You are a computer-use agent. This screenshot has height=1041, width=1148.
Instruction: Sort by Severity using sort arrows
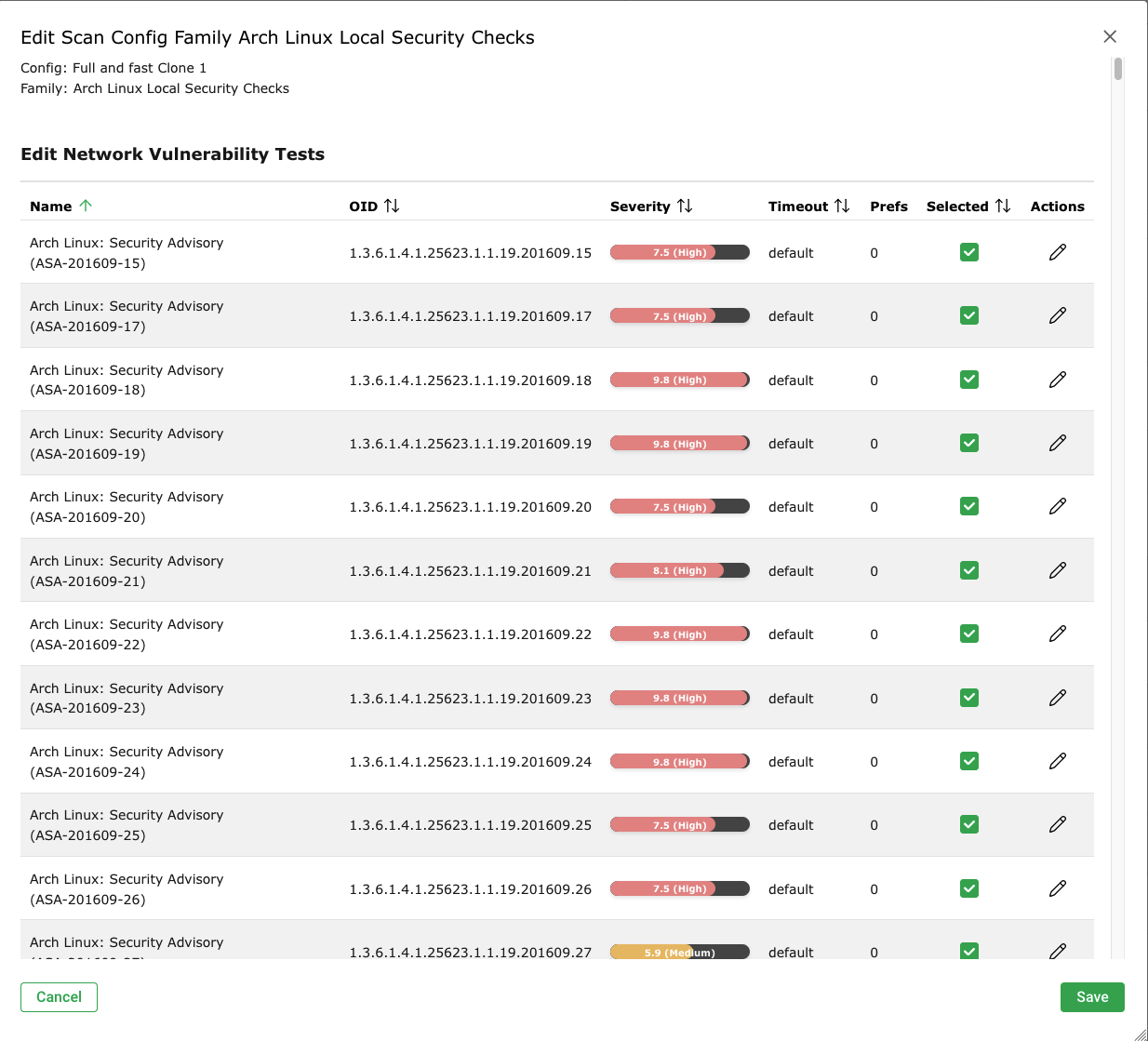[685, 206]
